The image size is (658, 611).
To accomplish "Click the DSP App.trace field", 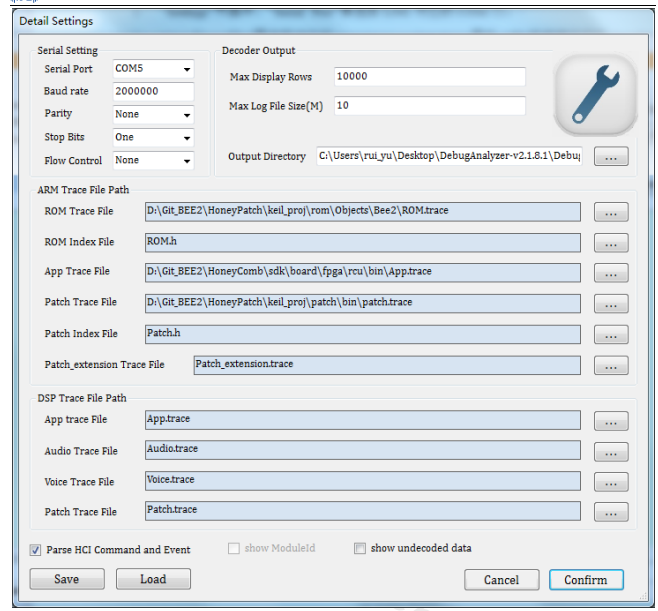I will coord(363,420).
